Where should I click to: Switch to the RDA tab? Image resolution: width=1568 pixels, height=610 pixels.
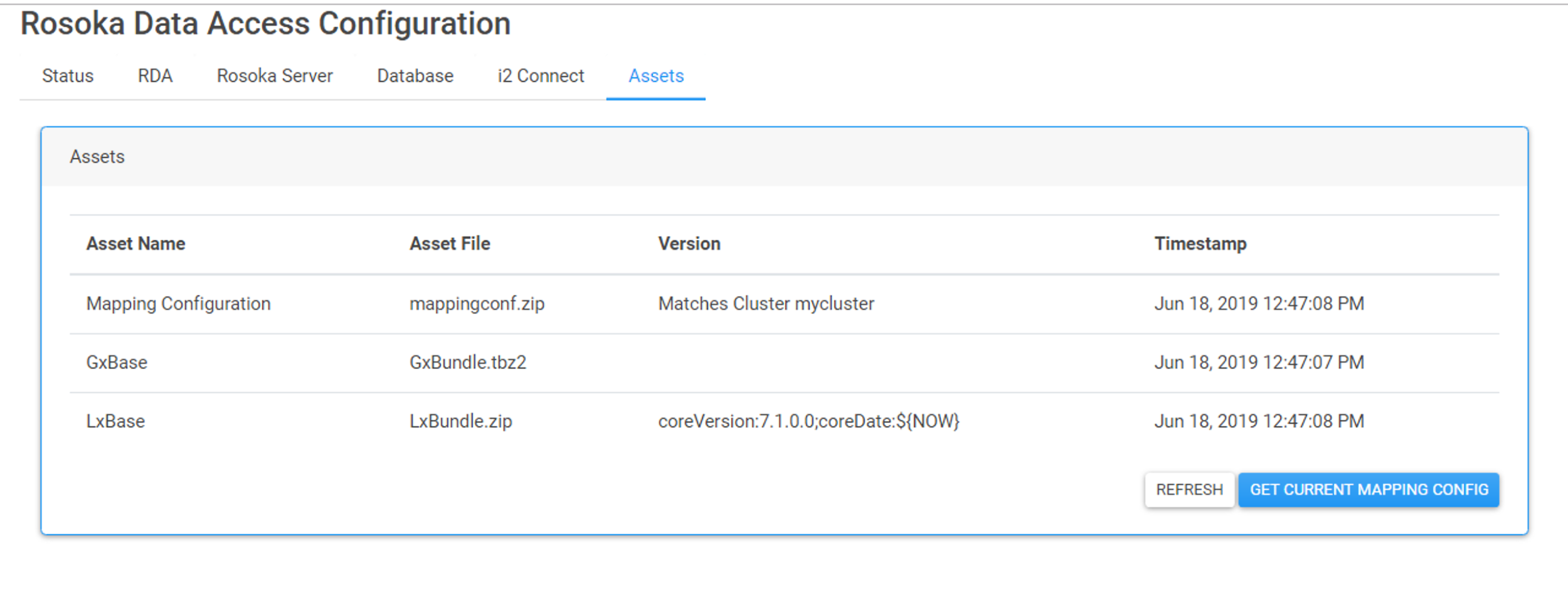(x=155, y=76)
